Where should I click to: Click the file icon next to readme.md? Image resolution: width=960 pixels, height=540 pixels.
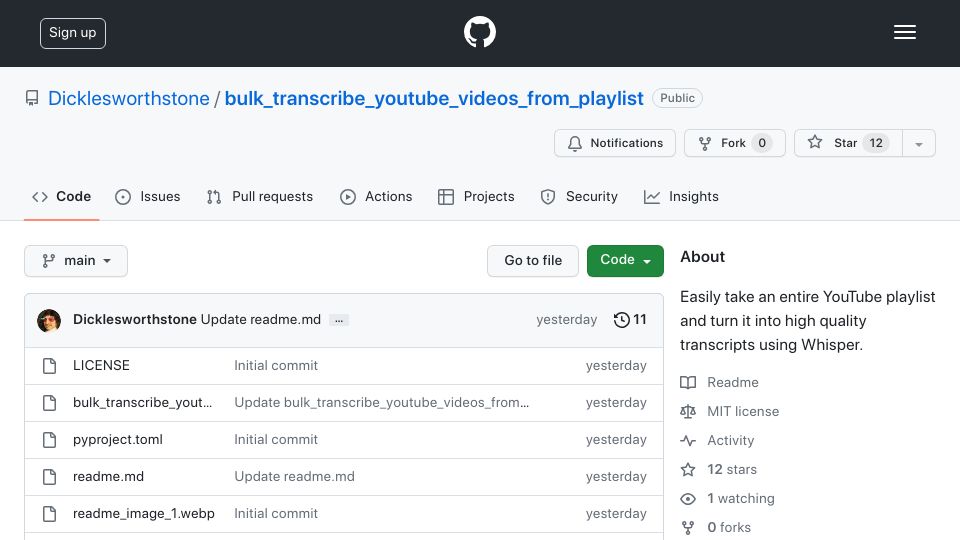[50, 477]
